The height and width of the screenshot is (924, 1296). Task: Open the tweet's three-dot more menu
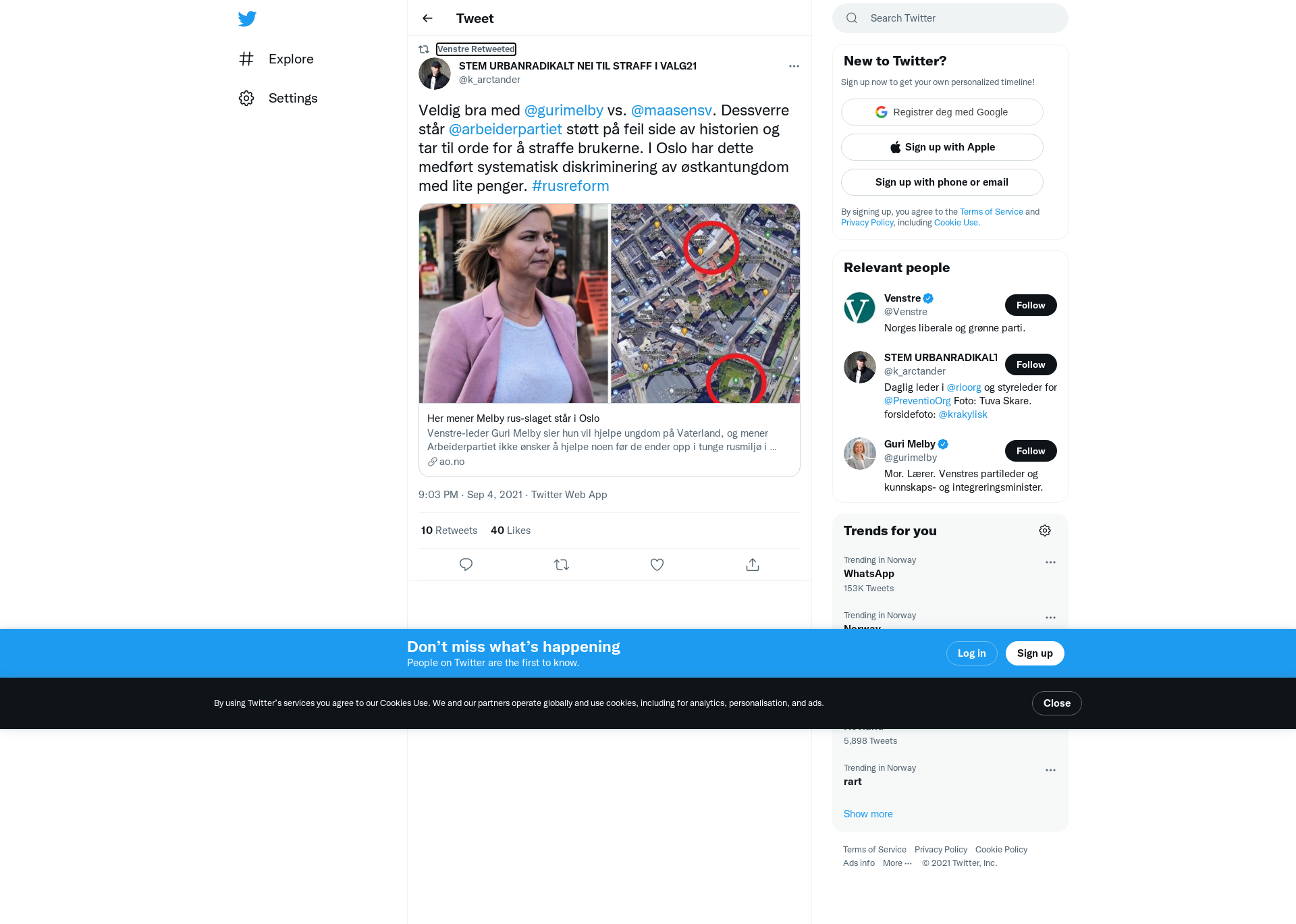tap(794, 66)
